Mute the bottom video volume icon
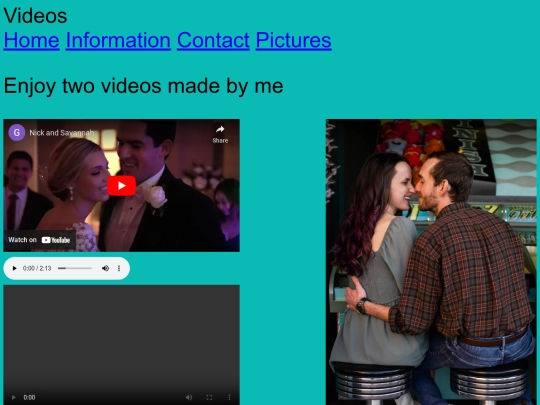540x405 pixels. (x=189, y=397)
